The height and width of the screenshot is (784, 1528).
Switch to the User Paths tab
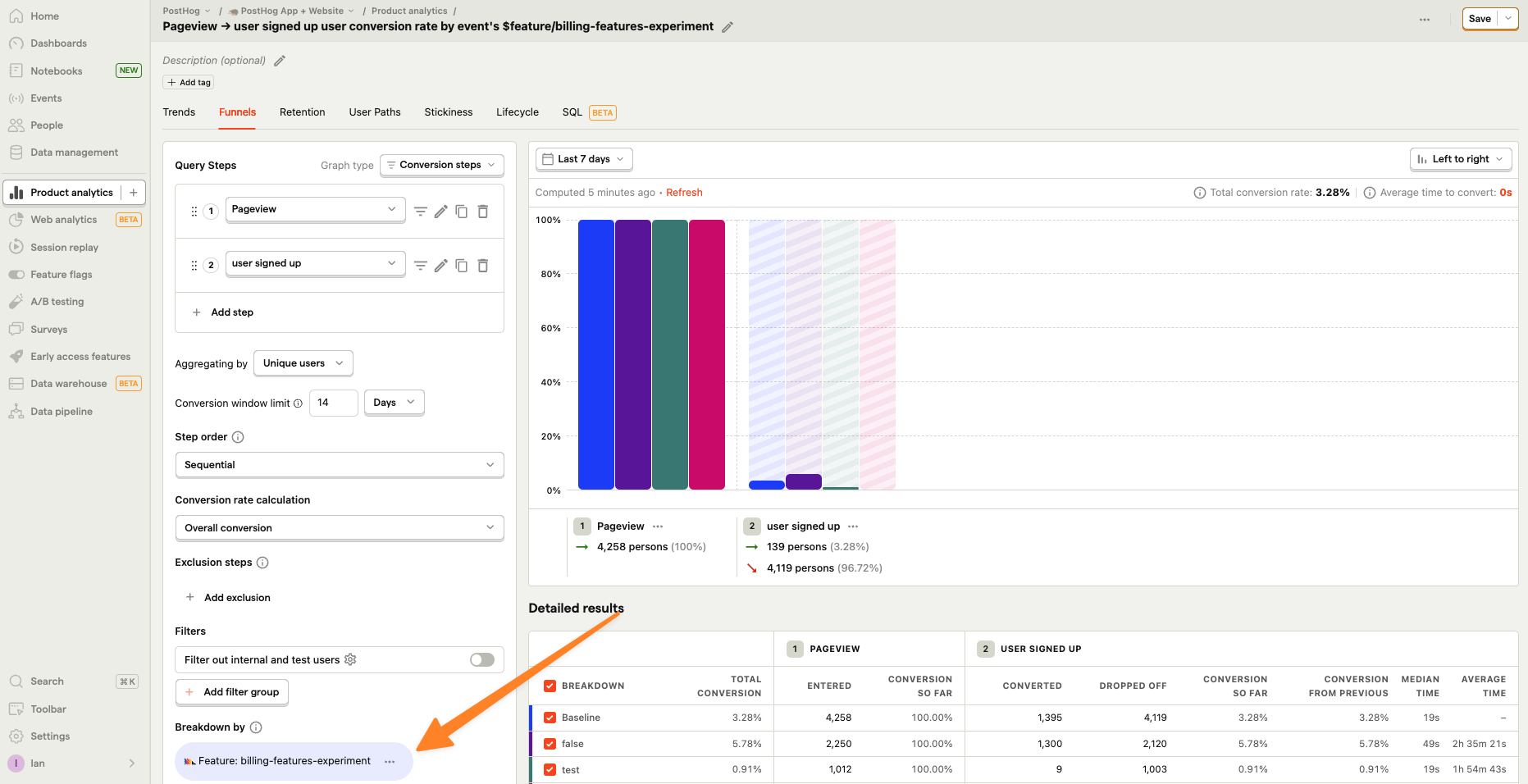tap(375, 112)
